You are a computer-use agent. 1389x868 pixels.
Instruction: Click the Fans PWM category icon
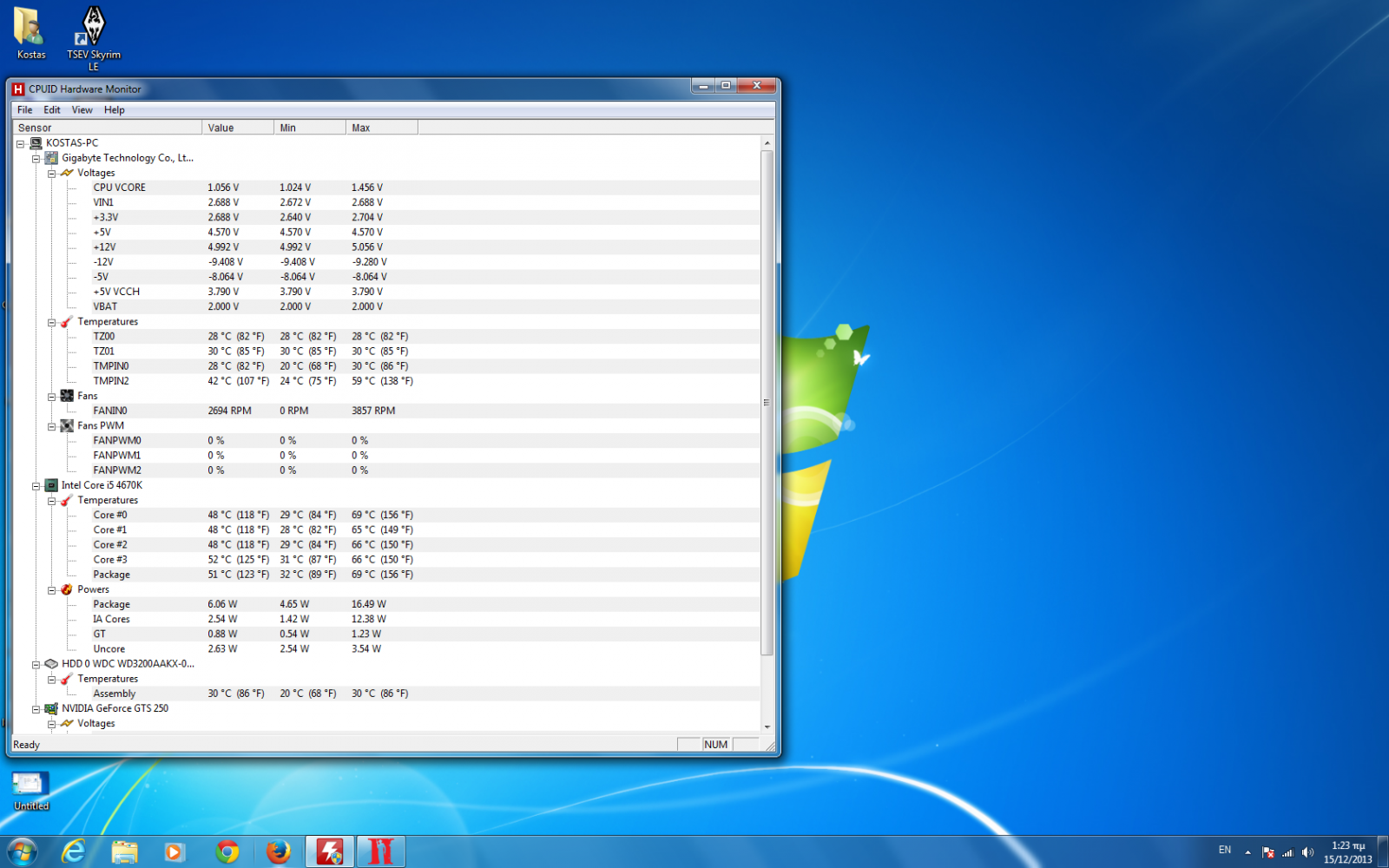[67, 426]
